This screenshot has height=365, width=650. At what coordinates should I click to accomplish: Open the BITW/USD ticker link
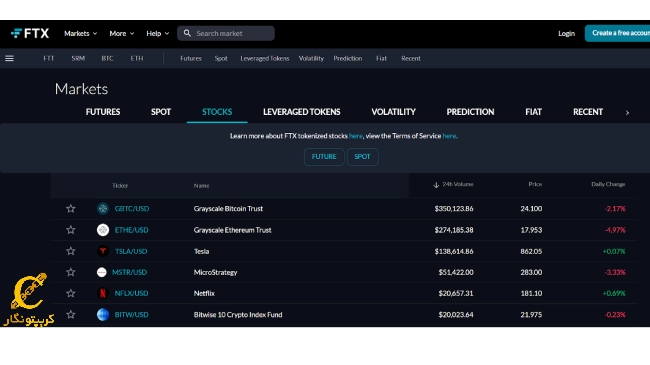(x=131, y=314)
